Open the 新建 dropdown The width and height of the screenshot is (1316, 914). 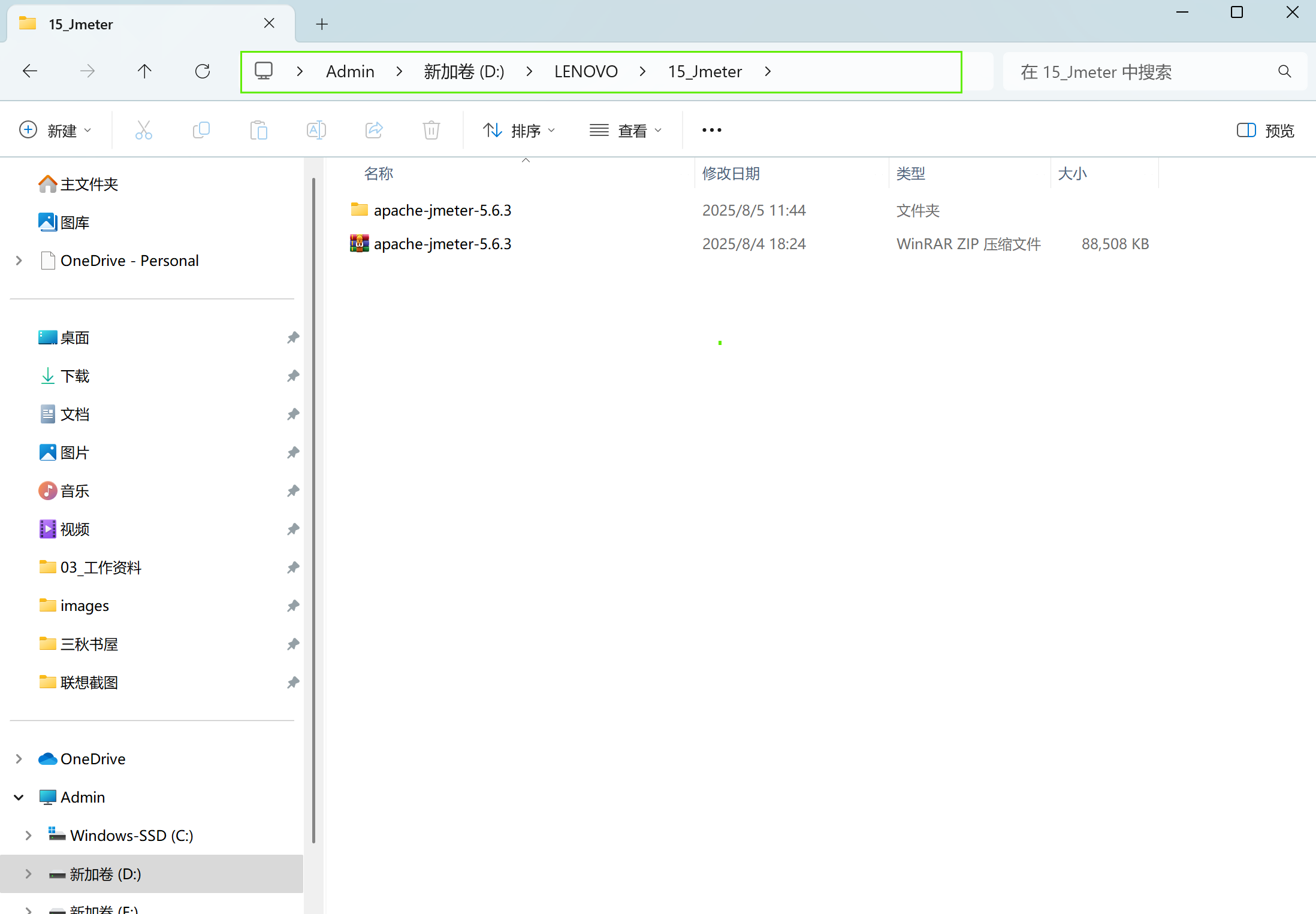(x=55, y=131)
